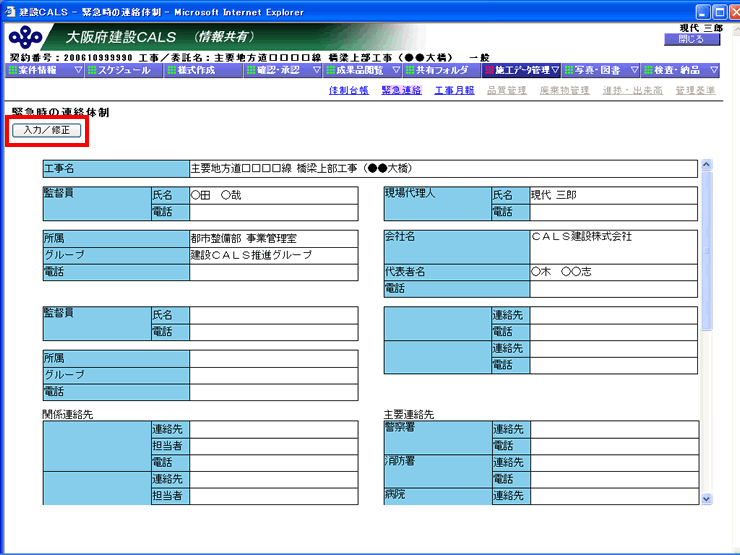Click the grid icon beside スケジュール

click(x=92, y=71)
